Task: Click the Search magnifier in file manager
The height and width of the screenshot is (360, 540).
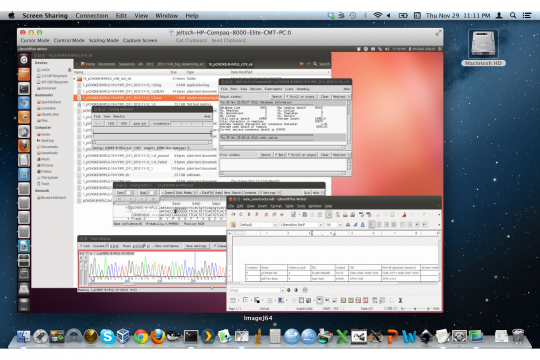Action: 315,64
